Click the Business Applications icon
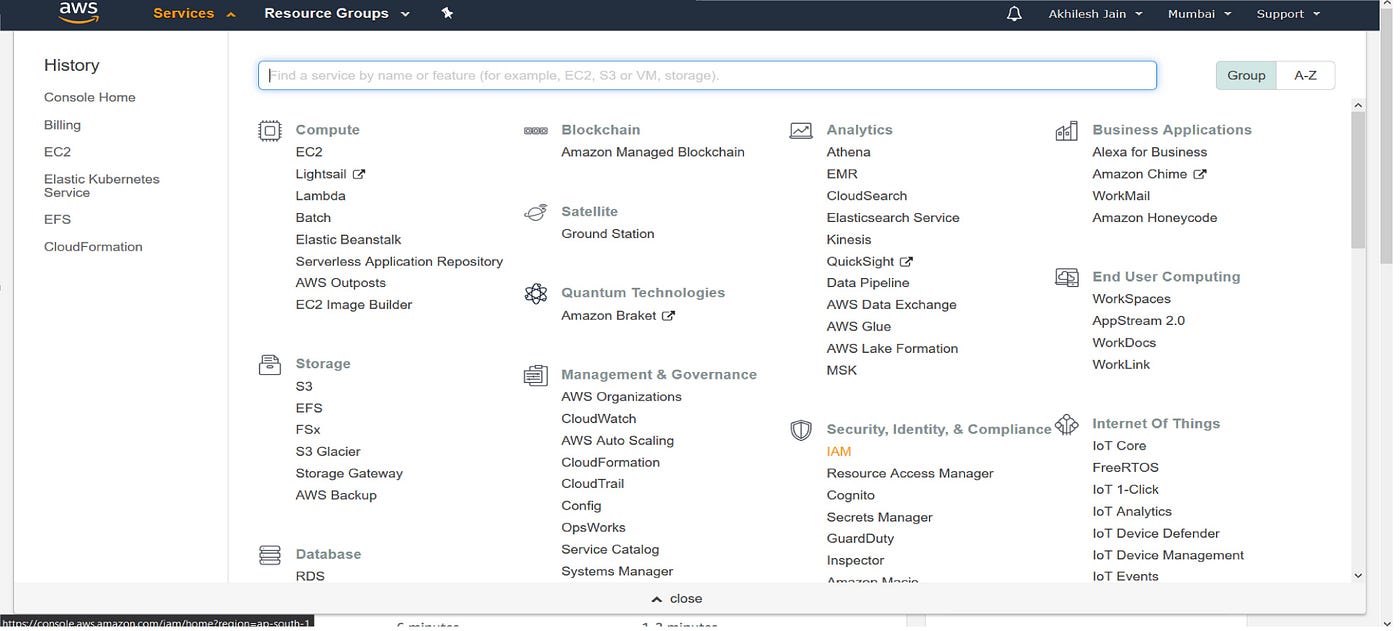 [1067, 130]
